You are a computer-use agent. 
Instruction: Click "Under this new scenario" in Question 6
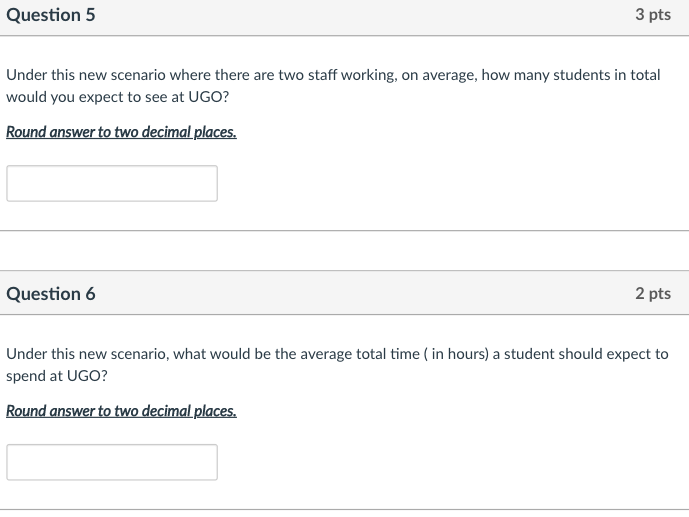(84, 354)
